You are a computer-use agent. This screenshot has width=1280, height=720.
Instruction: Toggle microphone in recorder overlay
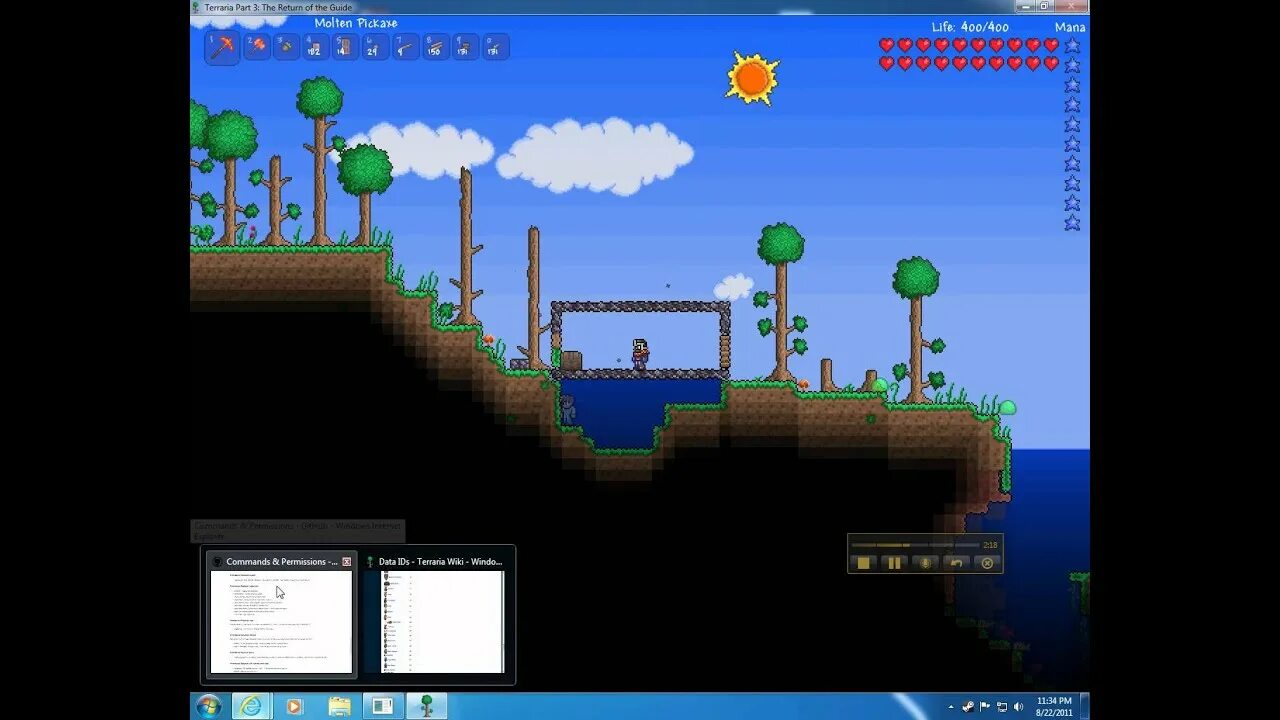tap(925, 563)
